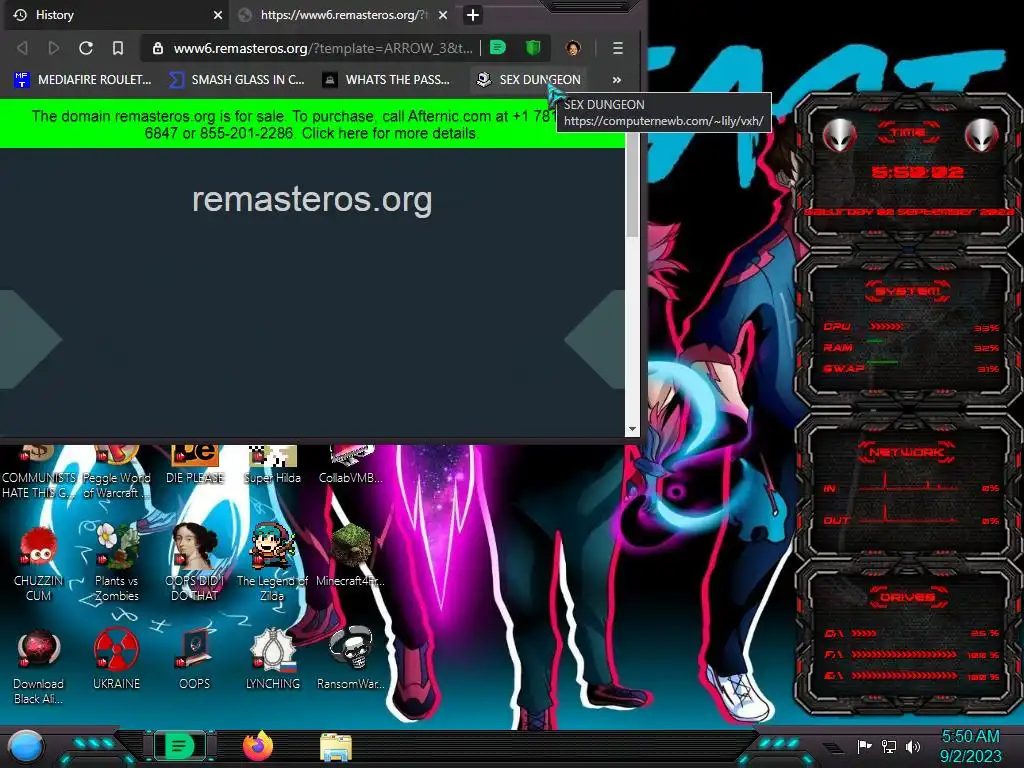
Task: Click the DRIVES widget header
Action: (x=907, y=597)
